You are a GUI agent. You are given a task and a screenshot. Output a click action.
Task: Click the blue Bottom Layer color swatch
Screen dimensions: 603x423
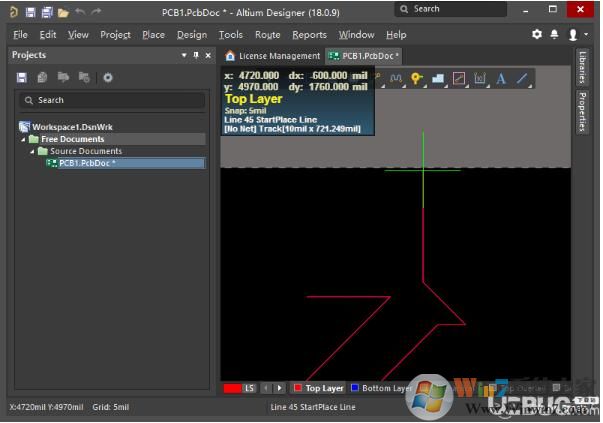point(355,388)
